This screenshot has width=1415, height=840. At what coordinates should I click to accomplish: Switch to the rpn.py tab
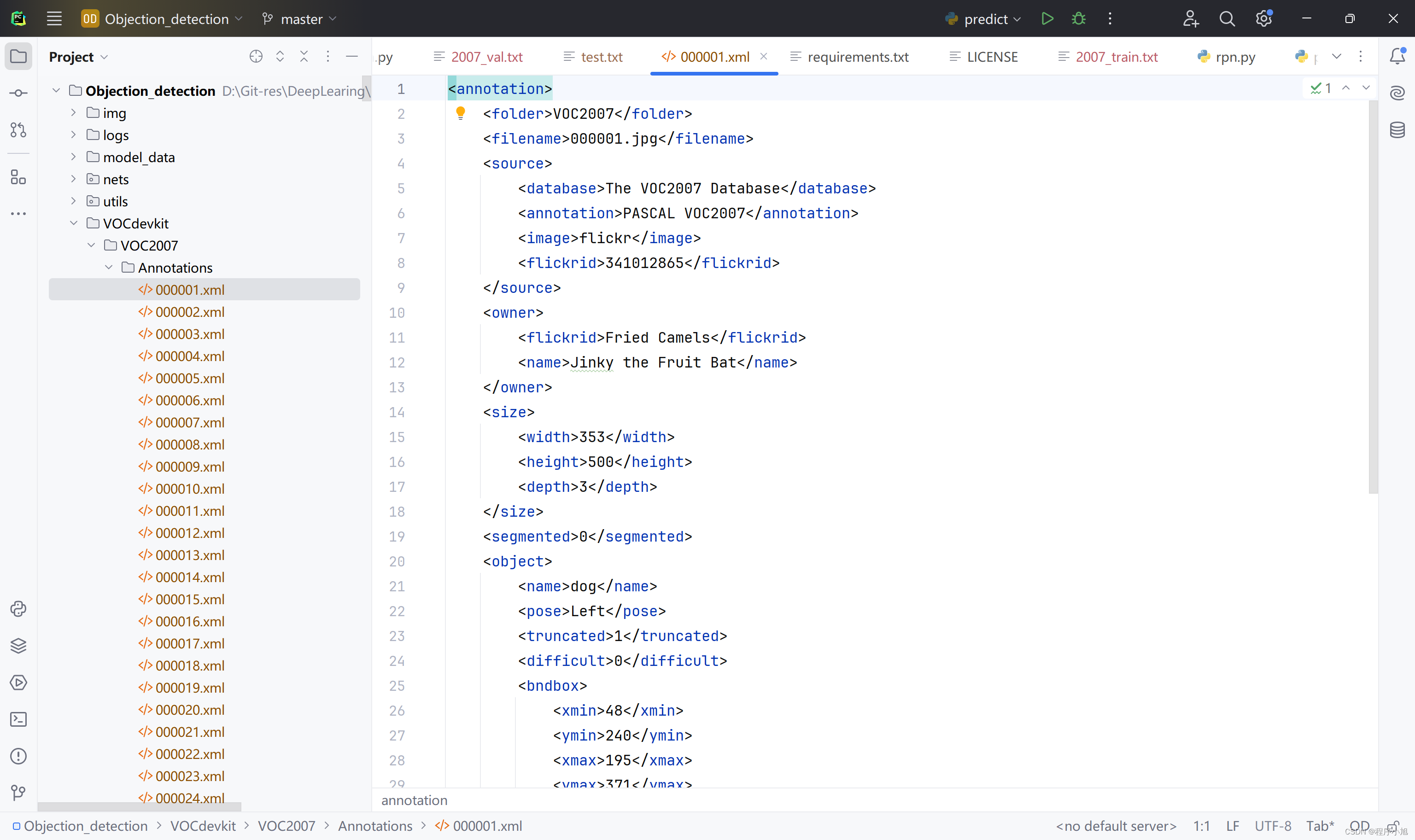[x=1234, y=57]
